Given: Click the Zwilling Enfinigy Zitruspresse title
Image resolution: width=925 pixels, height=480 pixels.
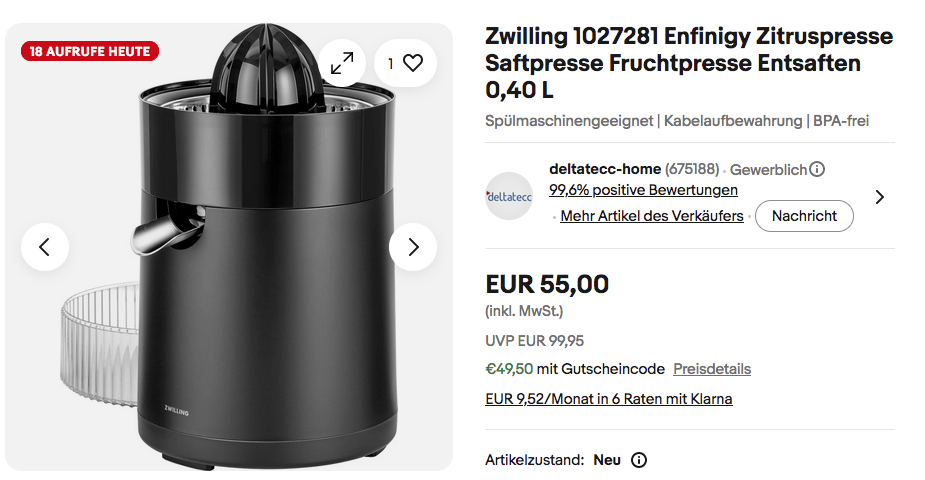Looking at the screenshot, I should click(x=689, y=63).
